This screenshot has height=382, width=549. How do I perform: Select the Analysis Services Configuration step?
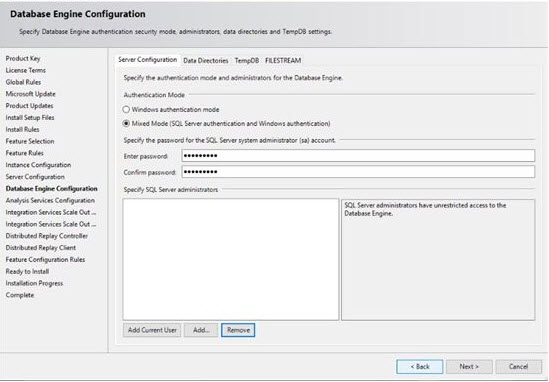(x=50, y=201)
